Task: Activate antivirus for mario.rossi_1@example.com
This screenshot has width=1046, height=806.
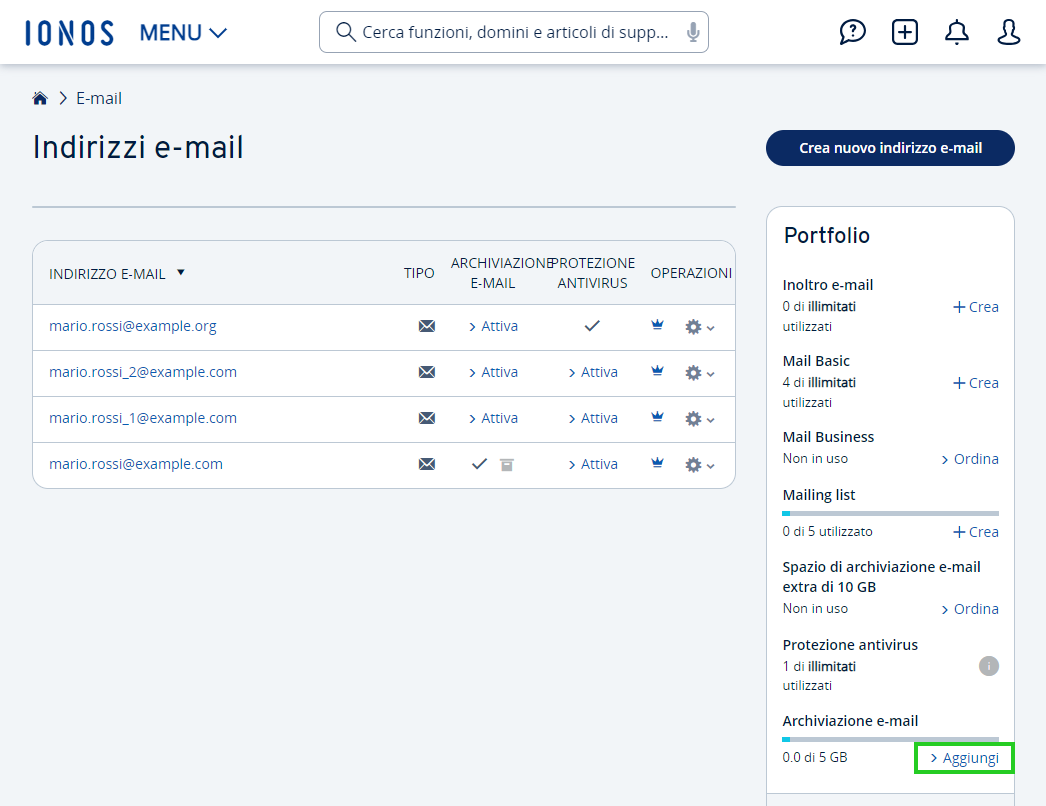Action: (x=593, y=418)
